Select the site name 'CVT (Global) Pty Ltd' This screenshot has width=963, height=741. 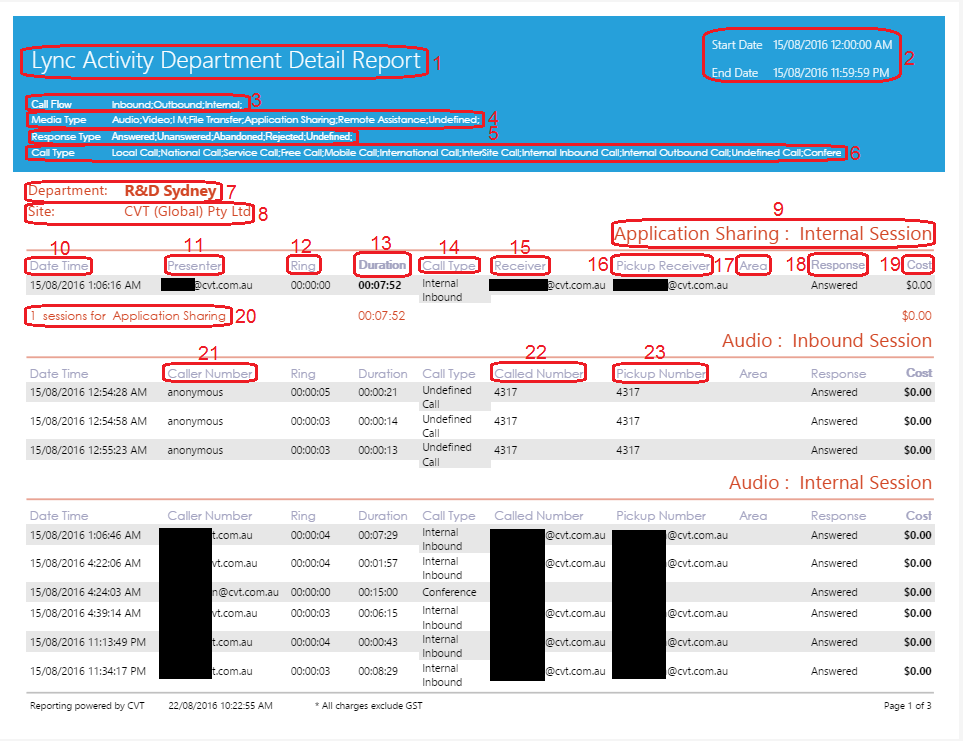point(187,212)
